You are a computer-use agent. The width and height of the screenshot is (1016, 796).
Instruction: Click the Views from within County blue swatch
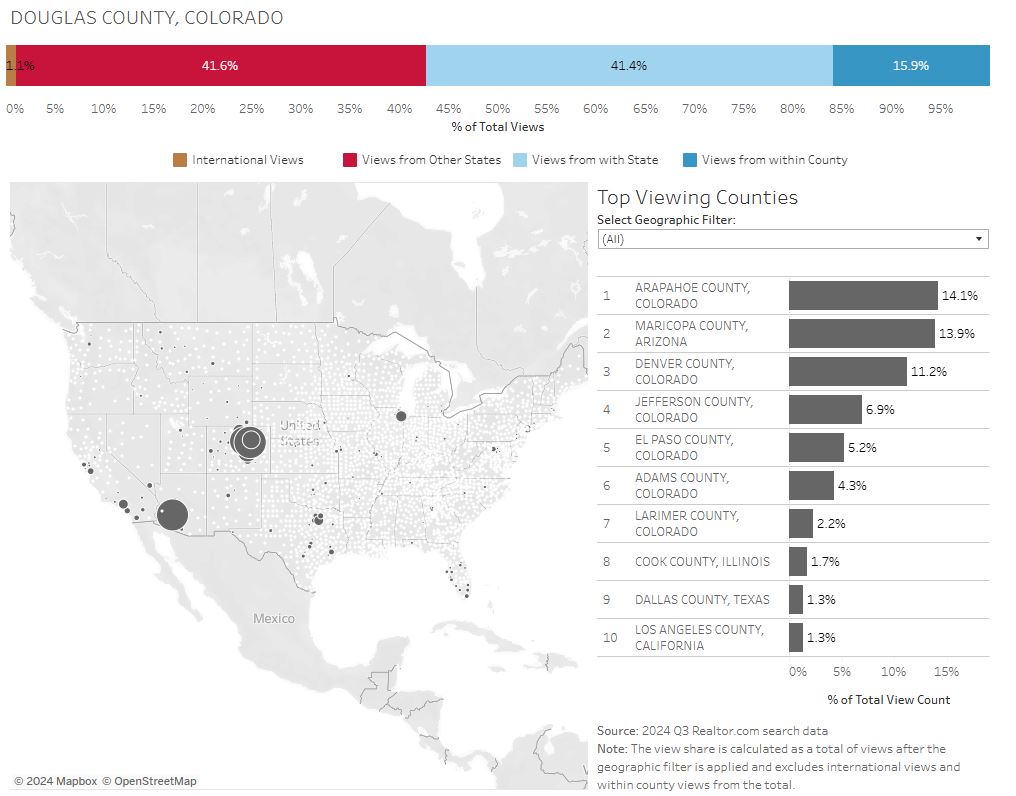tap(690, 160)
